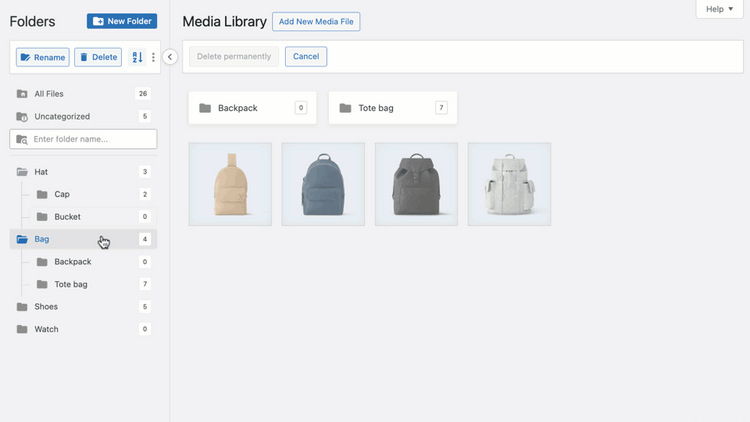
Task: Click the All Files folder icon
Action: click(22, 94)
